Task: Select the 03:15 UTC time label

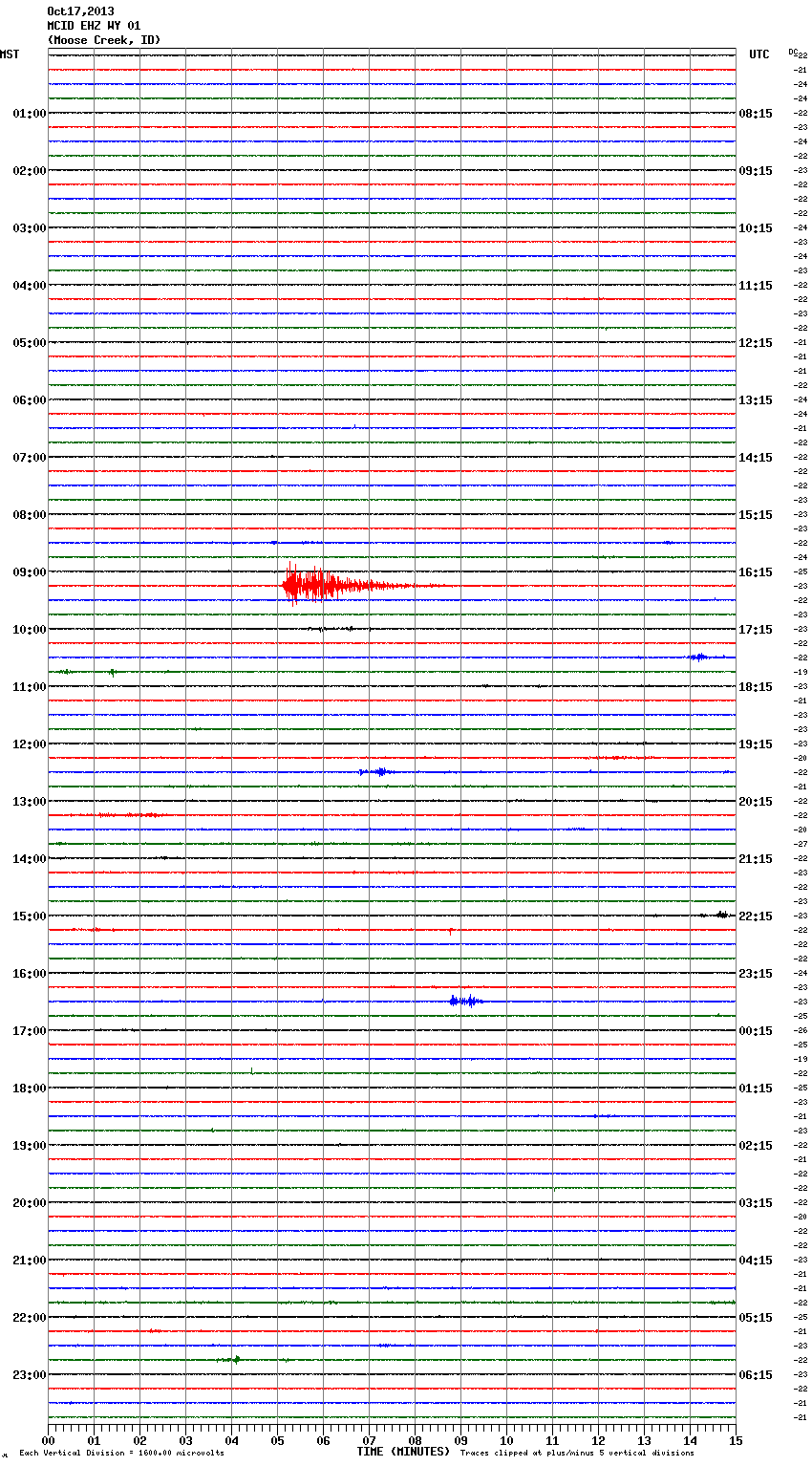Action: (x=756, y=1203)
